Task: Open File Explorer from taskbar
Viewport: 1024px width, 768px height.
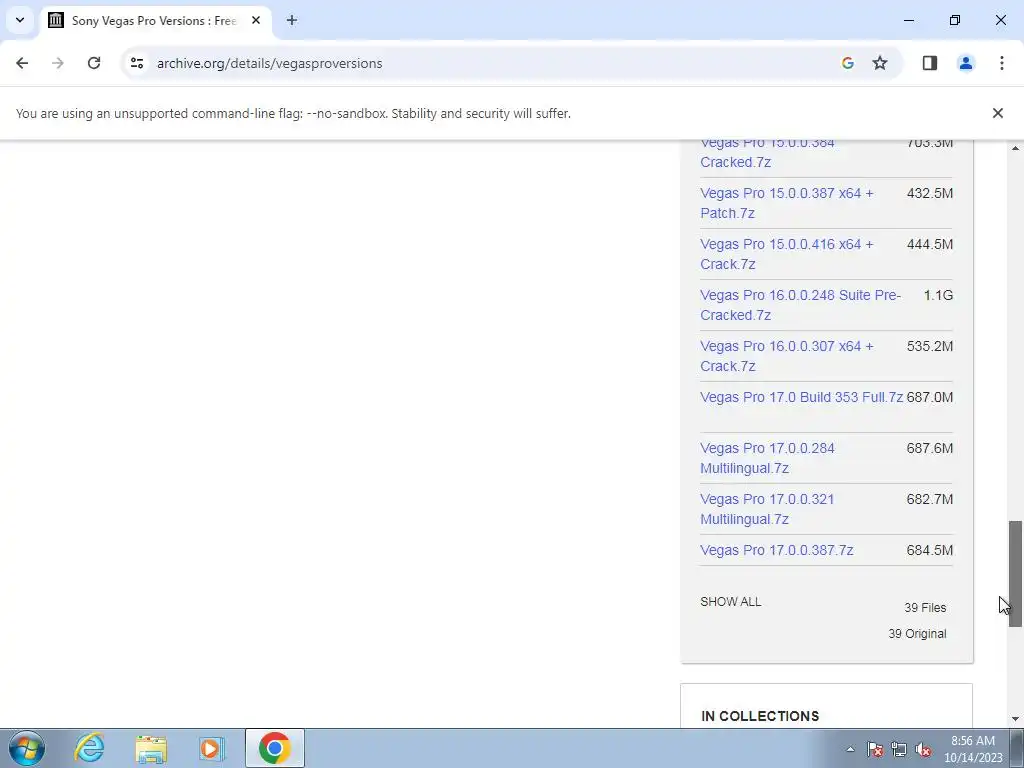Action: [x=151, y=748]
